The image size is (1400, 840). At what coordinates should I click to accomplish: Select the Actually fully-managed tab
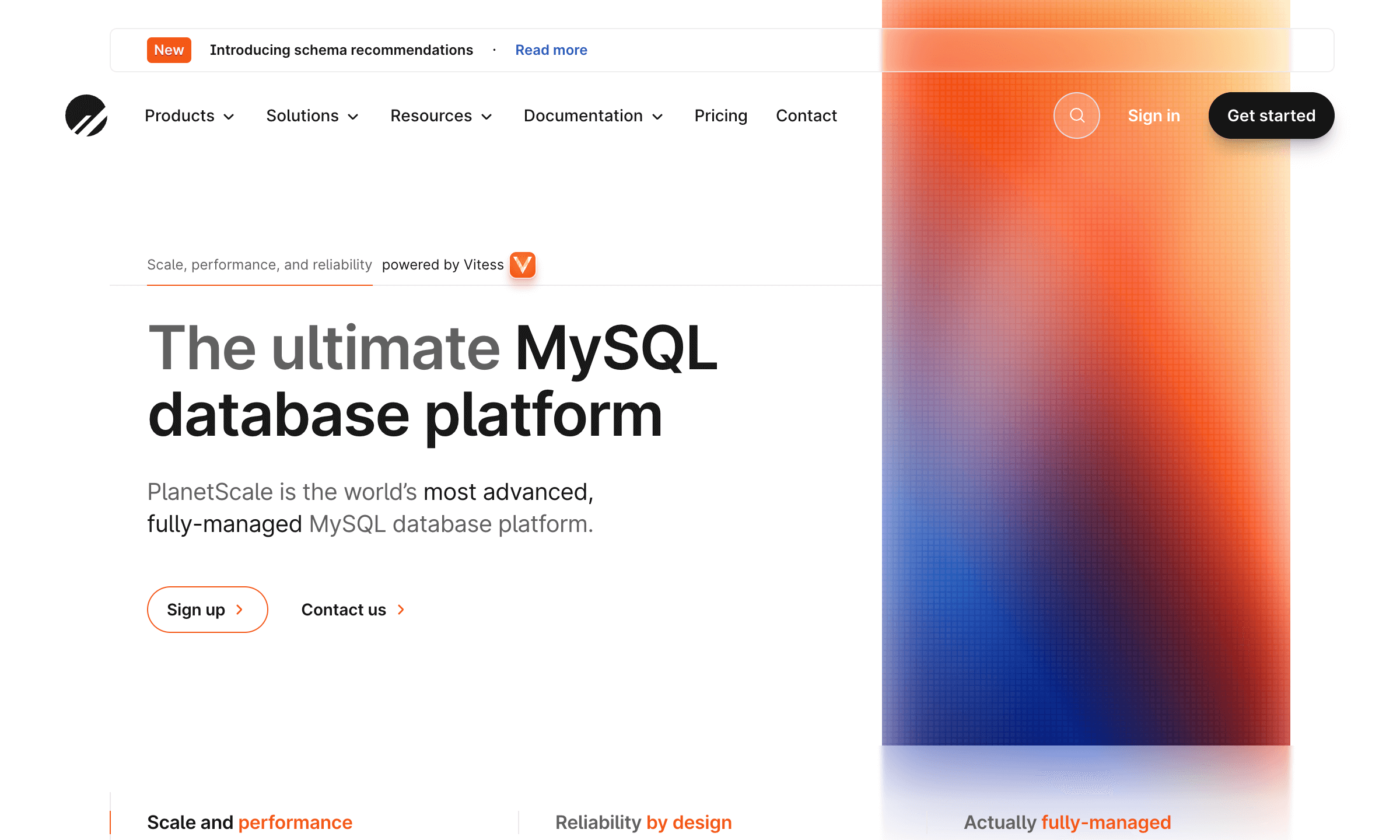[x=1067, y=822]
